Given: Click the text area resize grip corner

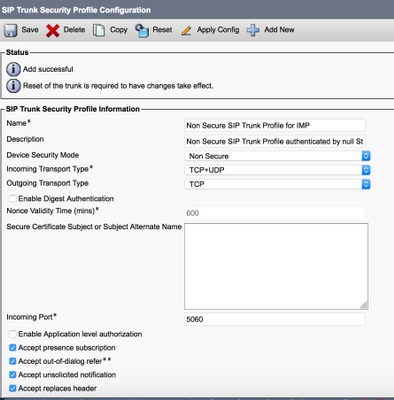Looking at the screenshot, I should coord(364,305).
